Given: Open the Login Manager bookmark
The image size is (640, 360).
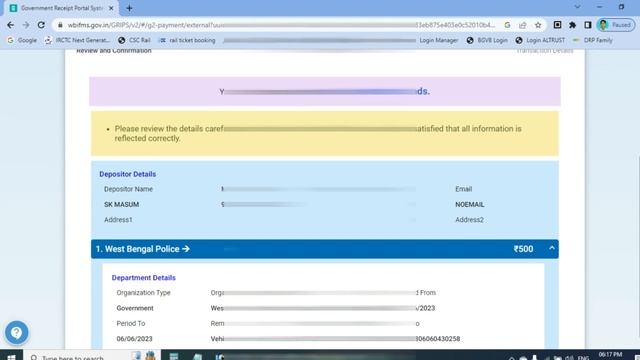Looking at the screenshot, I should pyautogui.click(x=438, y=40).
